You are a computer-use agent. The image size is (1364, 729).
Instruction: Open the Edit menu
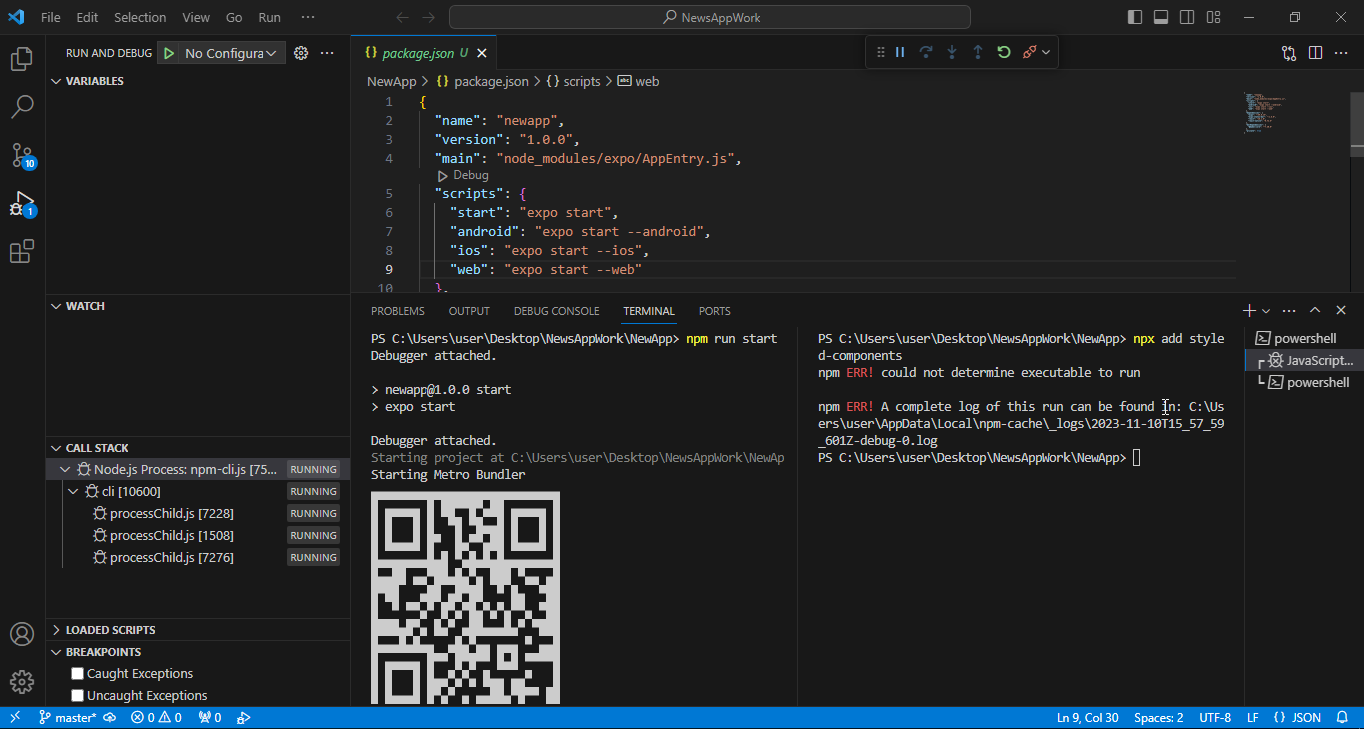point(87,17)
